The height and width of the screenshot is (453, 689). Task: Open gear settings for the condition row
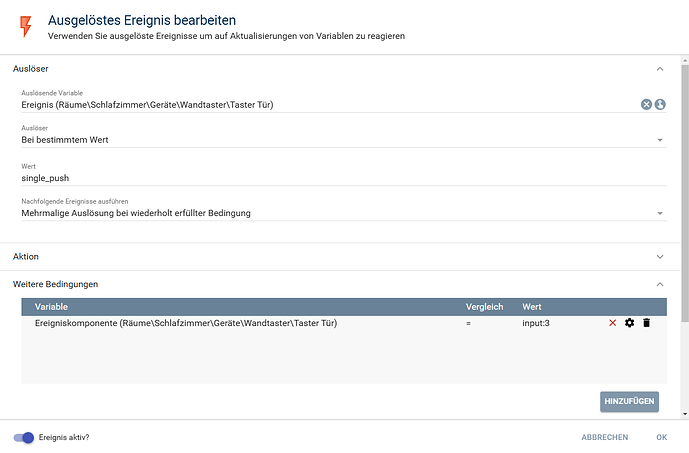(x=629, y=323)
